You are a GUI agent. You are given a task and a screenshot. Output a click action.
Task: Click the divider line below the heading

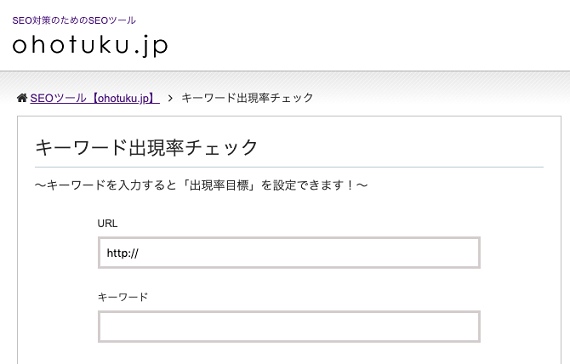coord(289,167)
